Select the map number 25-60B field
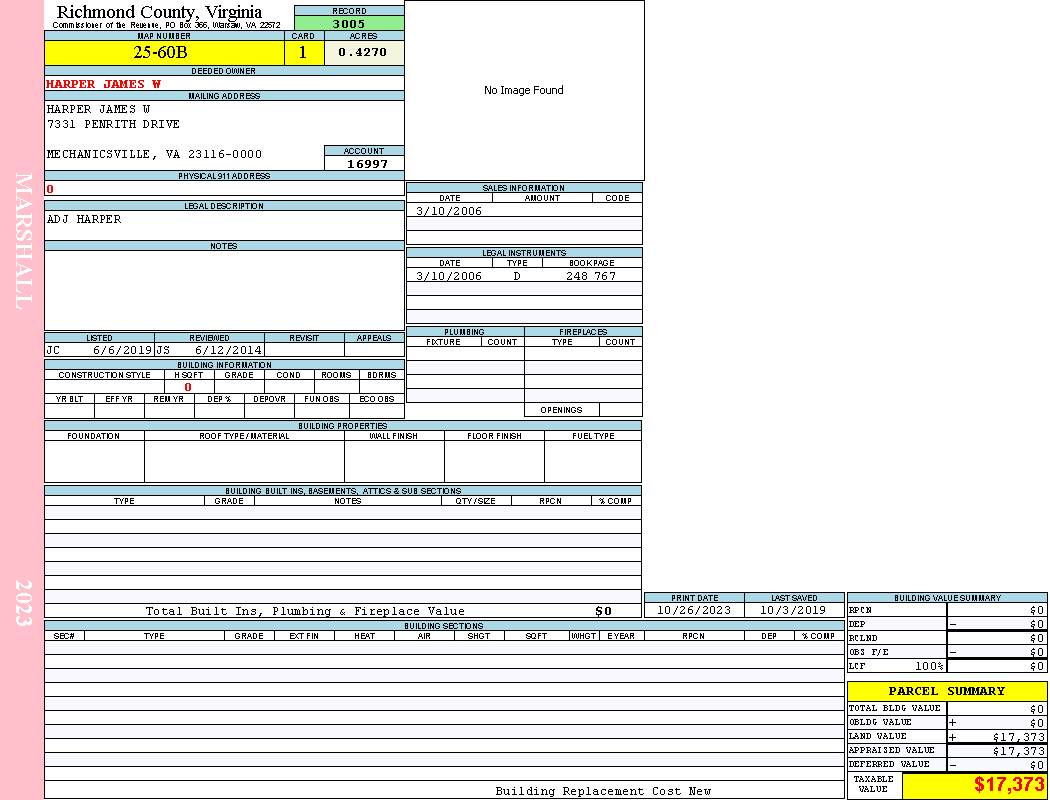This screenshot has height=800, width=1050. point(164,53)
